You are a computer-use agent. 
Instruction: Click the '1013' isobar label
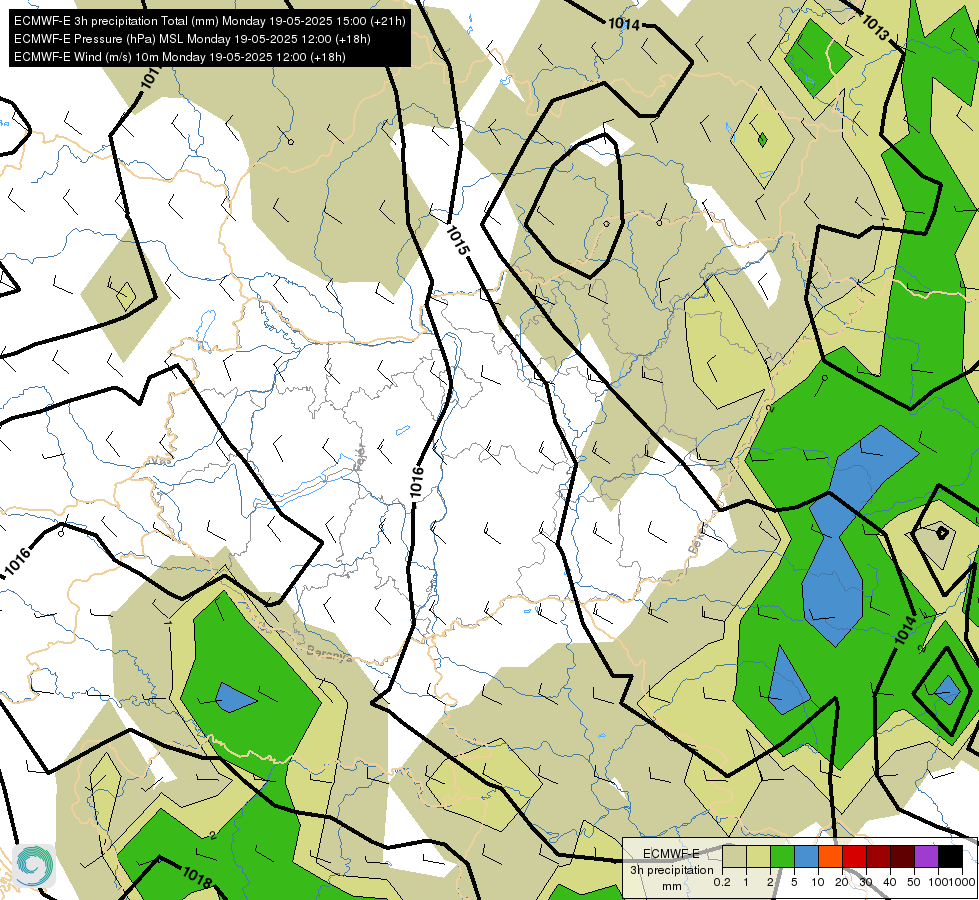coord(875,28)
